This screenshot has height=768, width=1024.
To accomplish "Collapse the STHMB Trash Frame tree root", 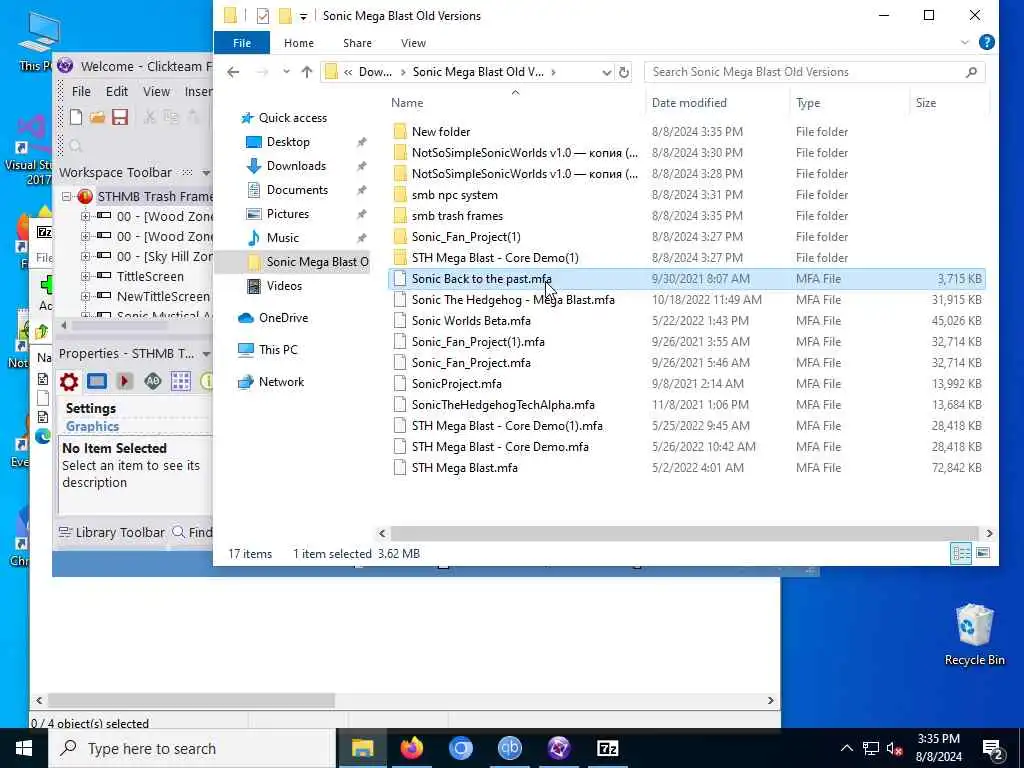I will pos(67,196).
